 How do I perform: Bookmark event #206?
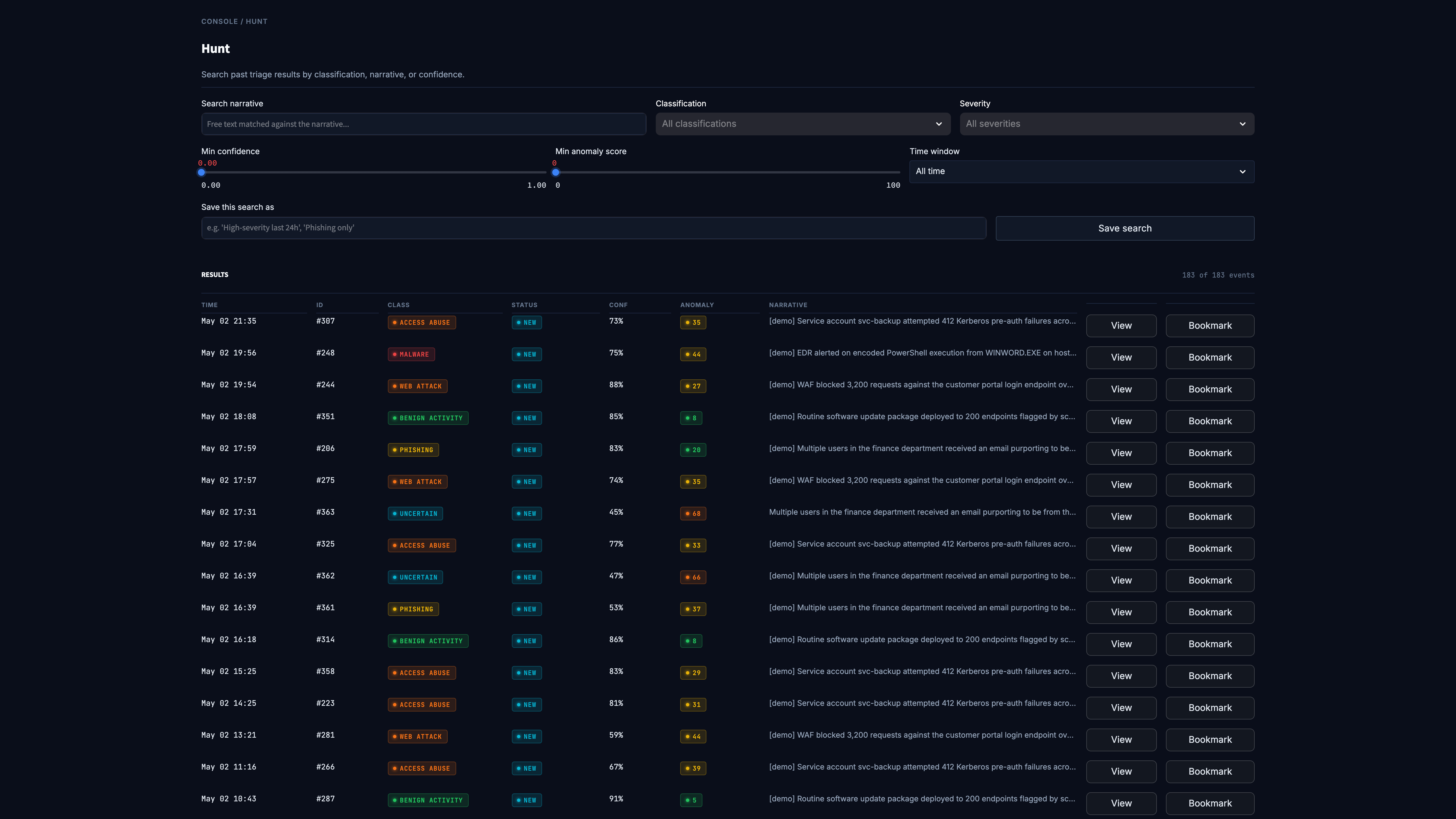[1210, 453]
